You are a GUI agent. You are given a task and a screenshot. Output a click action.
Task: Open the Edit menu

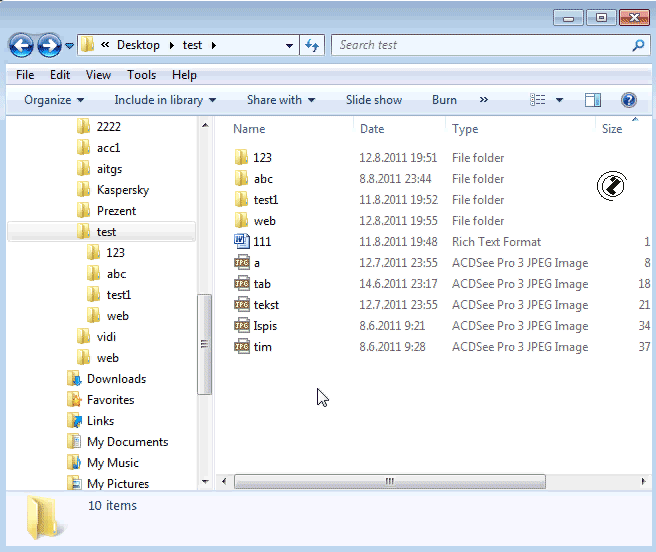(60, 75)
